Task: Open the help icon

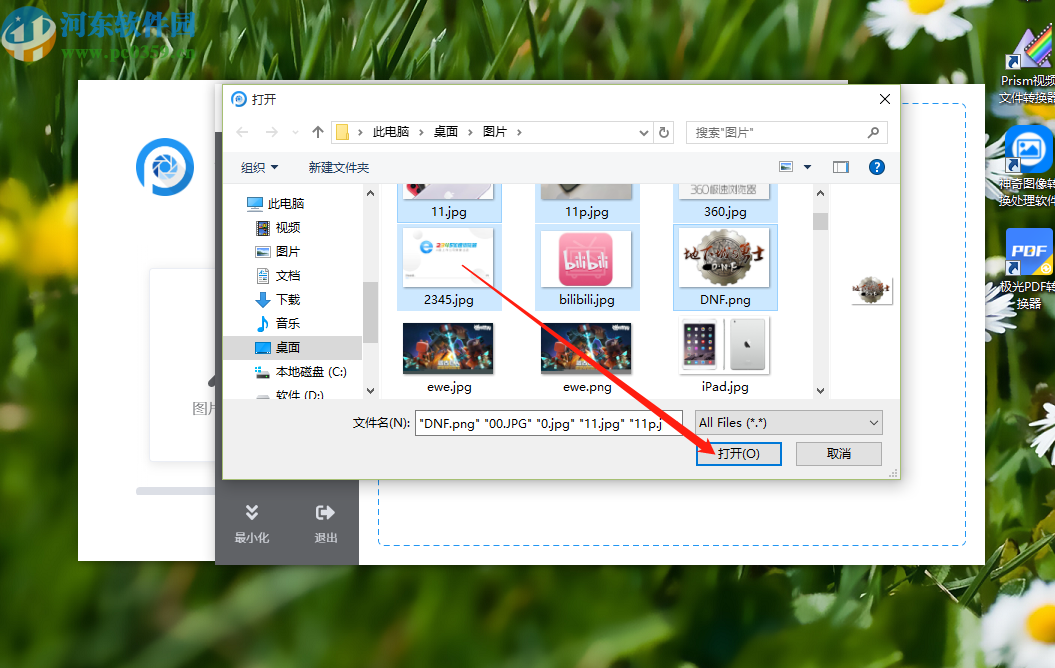Action: click(x=877, y=167)
